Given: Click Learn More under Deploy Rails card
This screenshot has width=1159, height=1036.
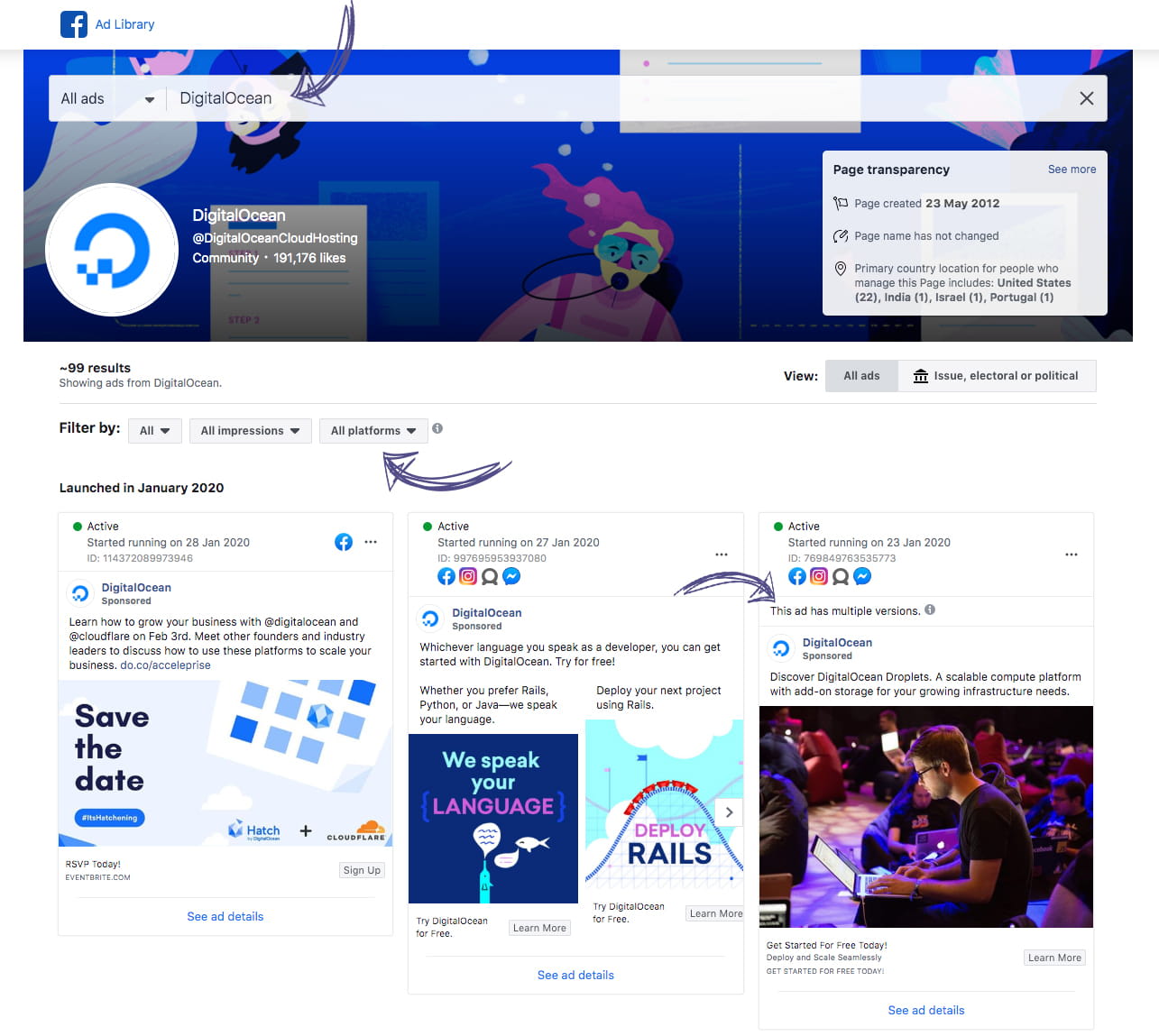Looking at the screenshot, I should tap(715, 913).
